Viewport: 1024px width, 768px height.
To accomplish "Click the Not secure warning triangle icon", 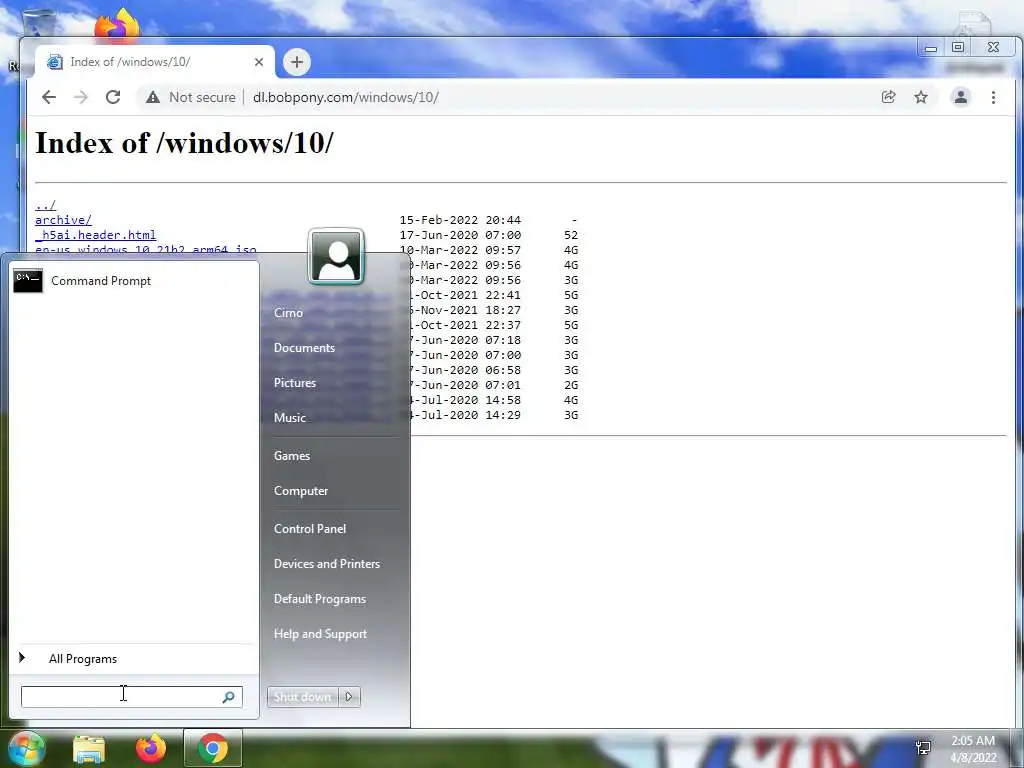I will coord(153,97).
